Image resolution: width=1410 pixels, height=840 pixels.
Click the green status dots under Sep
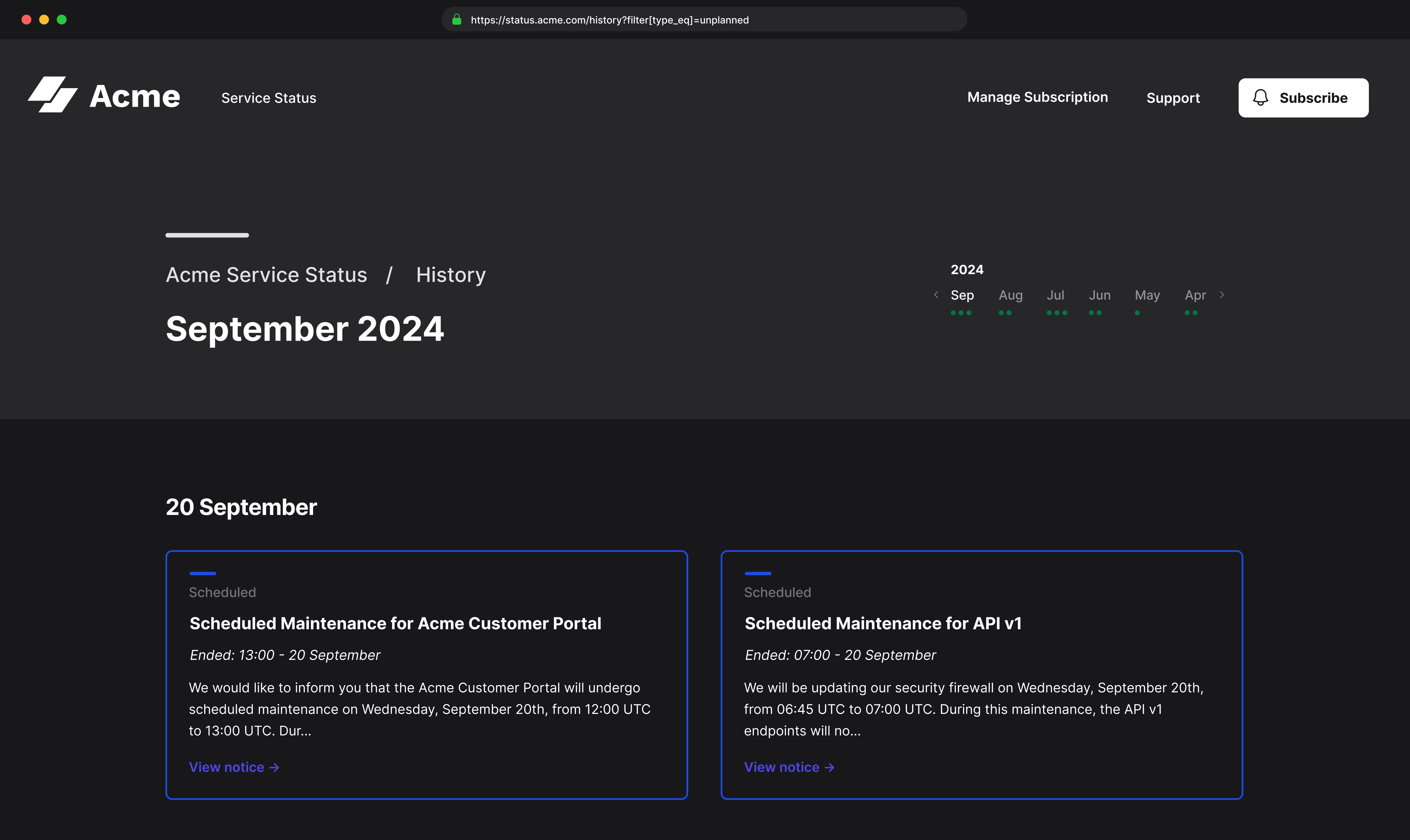[961, 313]
